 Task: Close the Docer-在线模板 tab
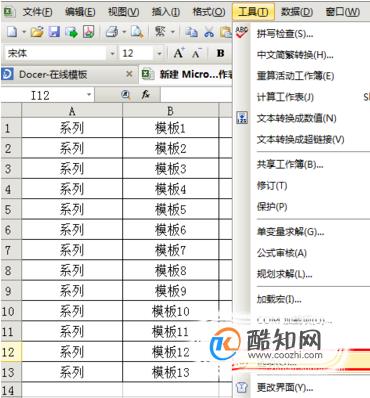(129, 74)
